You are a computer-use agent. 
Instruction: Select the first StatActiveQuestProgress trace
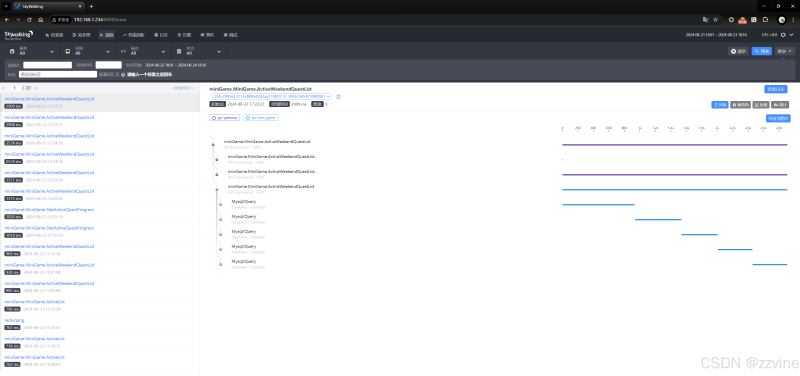(100, 213)
